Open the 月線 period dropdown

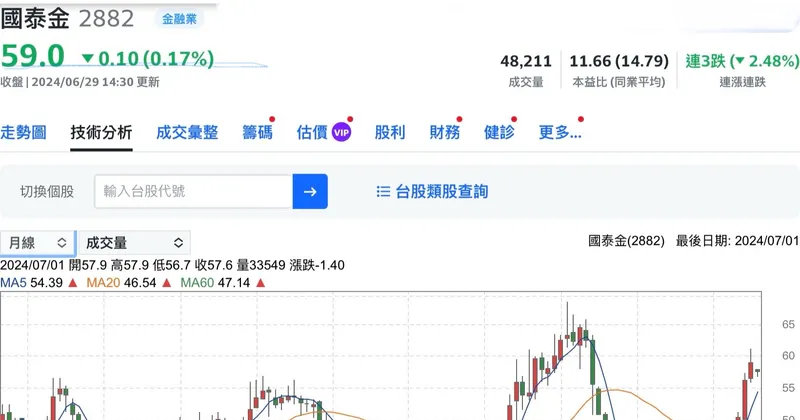click(38, 243)
